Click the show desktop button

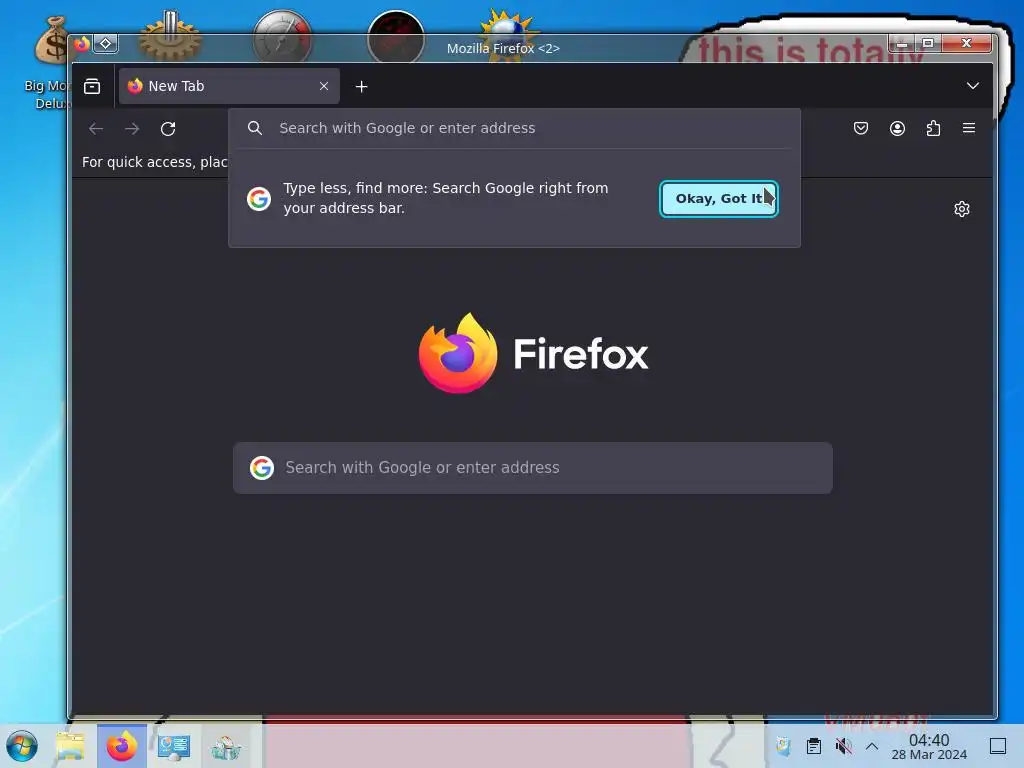point(998,746)
